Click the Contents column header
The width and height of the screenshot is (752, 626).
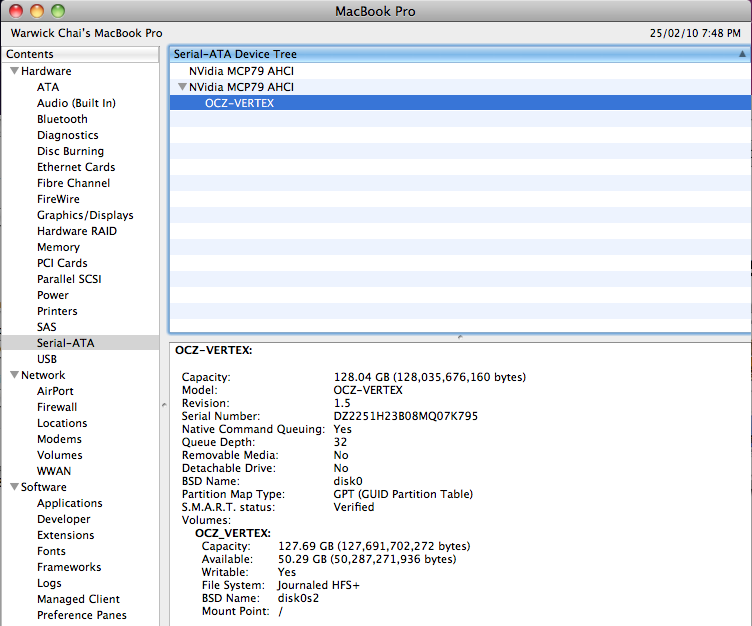click(x=81, y=54)
